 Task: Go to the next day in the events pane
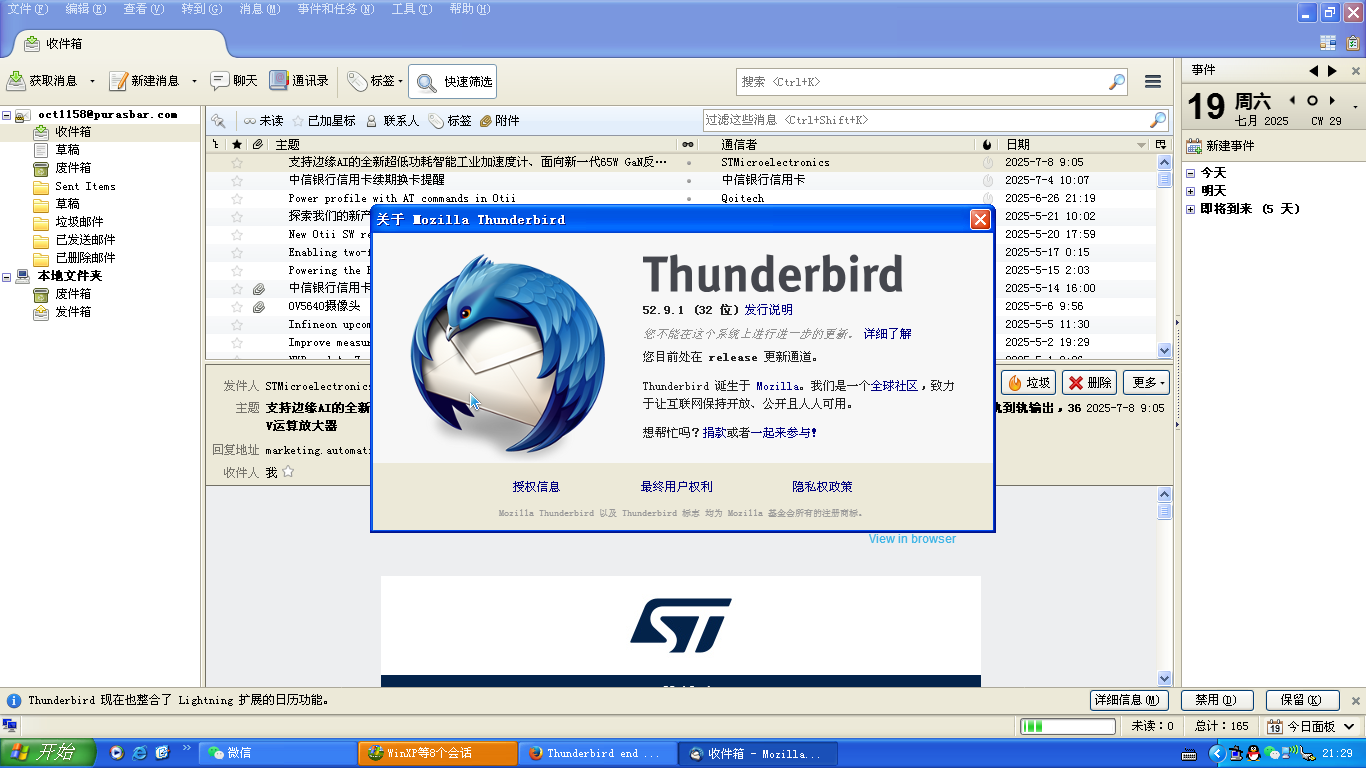click(x=1332, y=100)
